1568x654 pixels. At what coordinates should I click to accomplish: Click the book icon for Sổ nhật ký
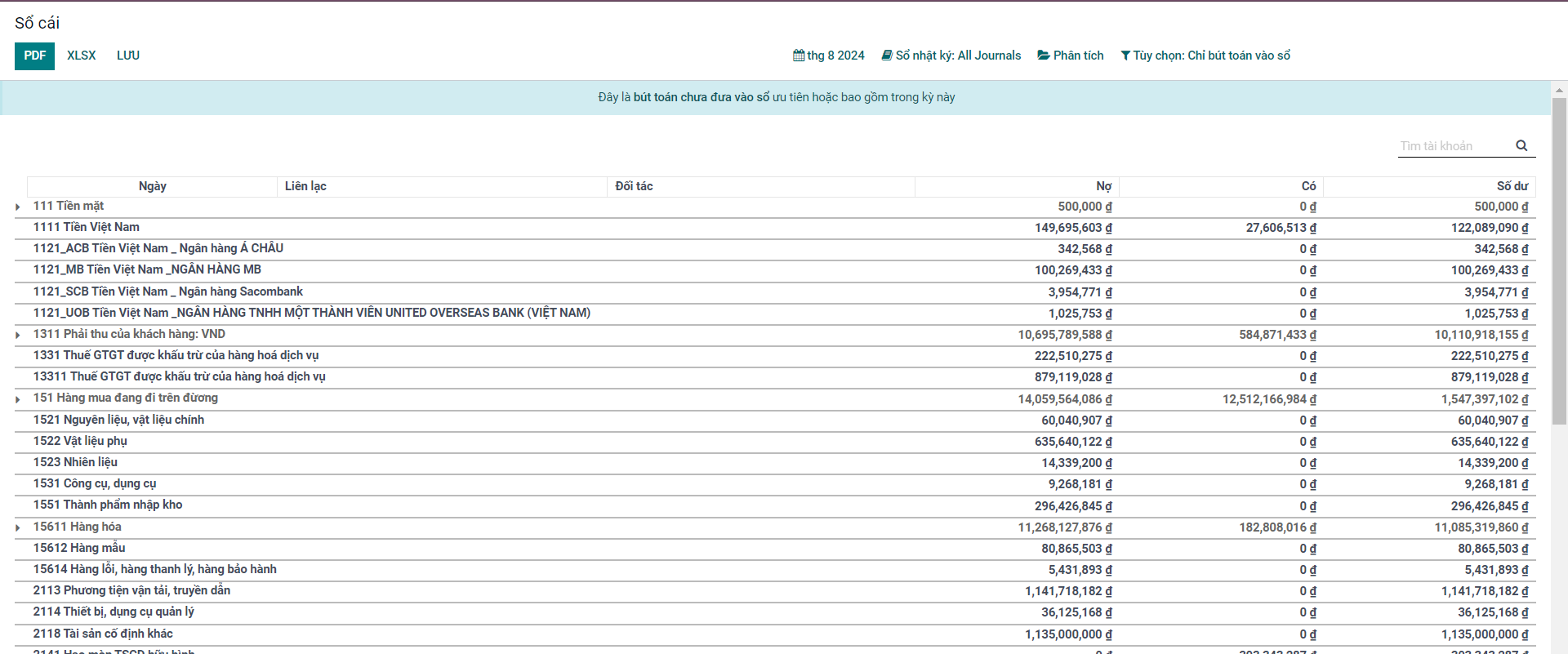click(887, 56)
